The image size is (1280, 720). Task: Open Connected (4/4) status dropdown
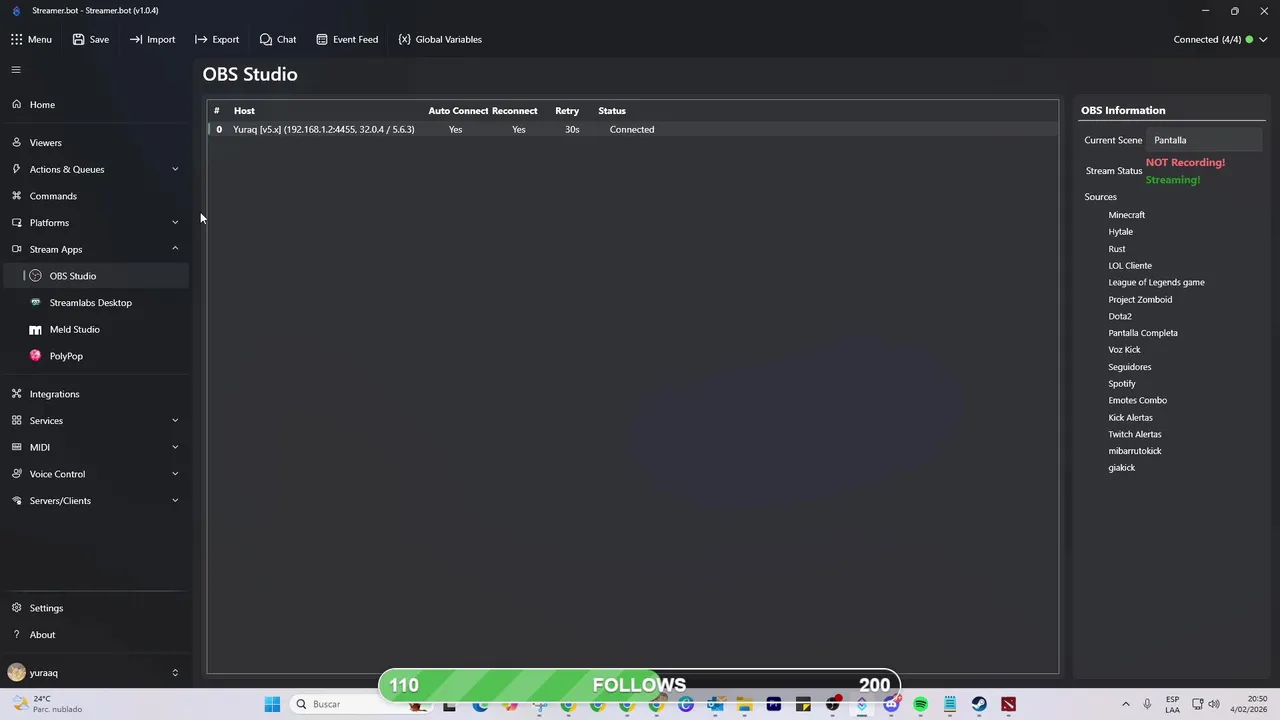[x=1221, y=39]
